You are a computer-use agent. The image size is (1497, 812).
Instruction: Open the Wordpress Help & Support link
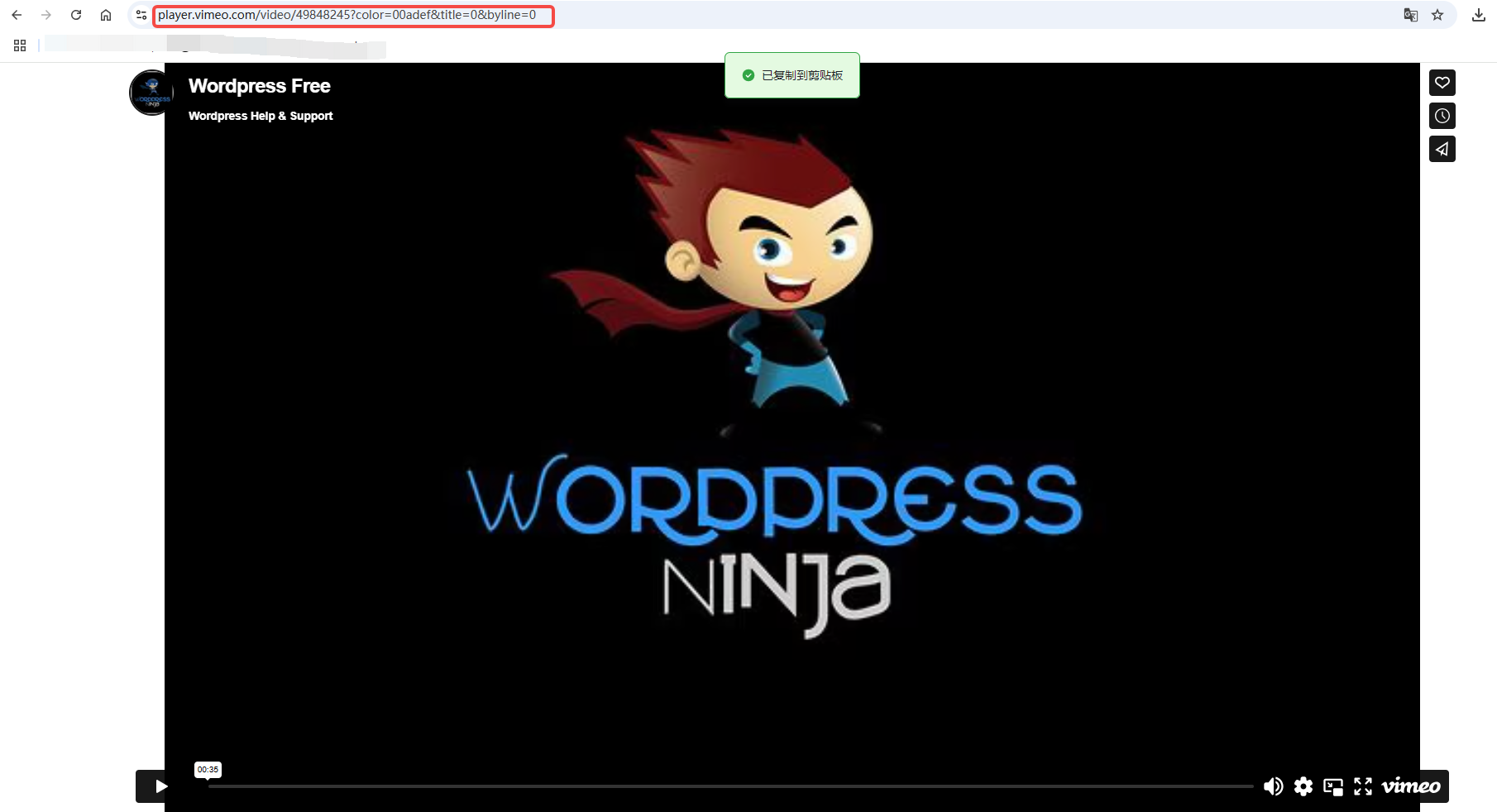(x=261, y=116)
